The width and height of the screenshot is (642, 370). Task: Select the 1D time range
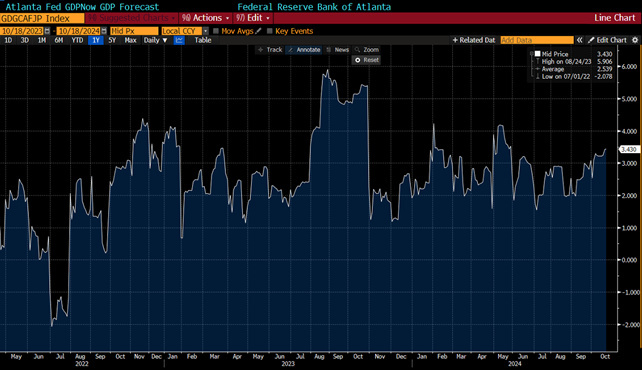pos(8,40)
